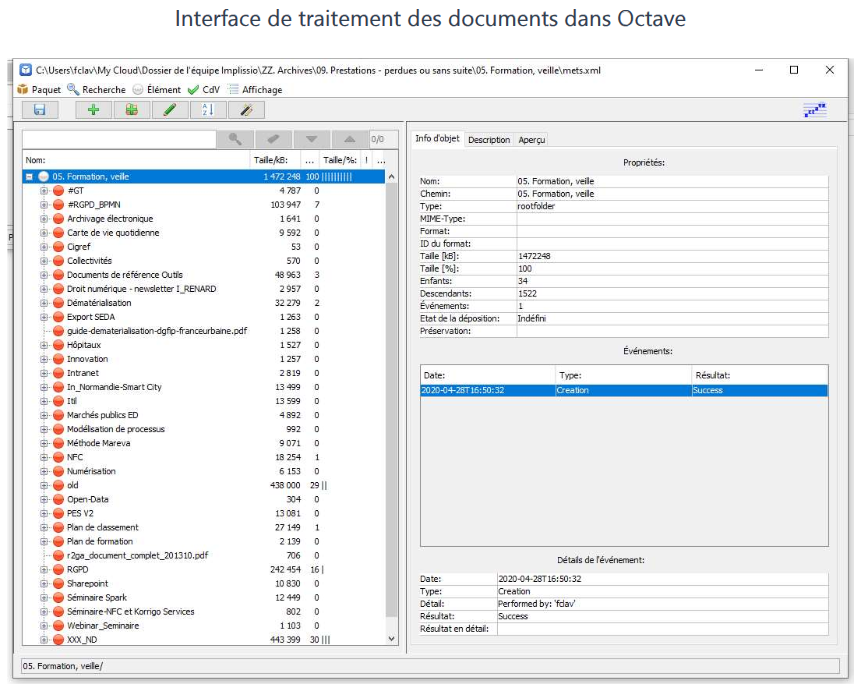Click the green plus add icon
The image size is (865, 688).
(93, 110)
